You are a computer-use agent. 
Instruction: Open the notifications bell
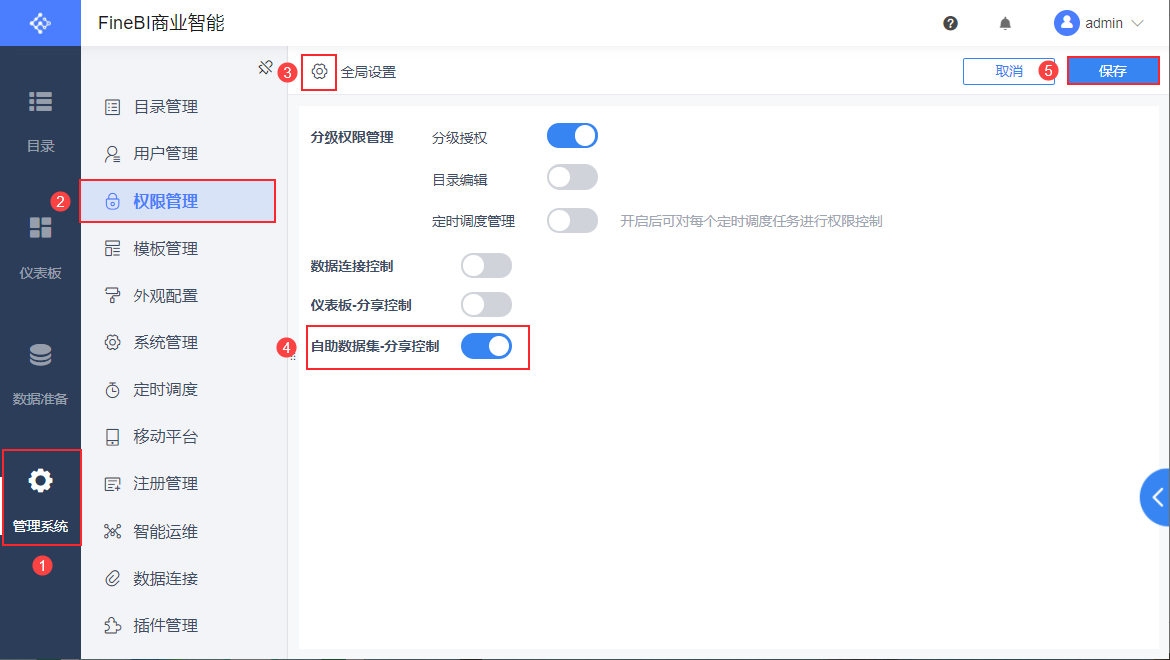click(x=1005, y=23)
